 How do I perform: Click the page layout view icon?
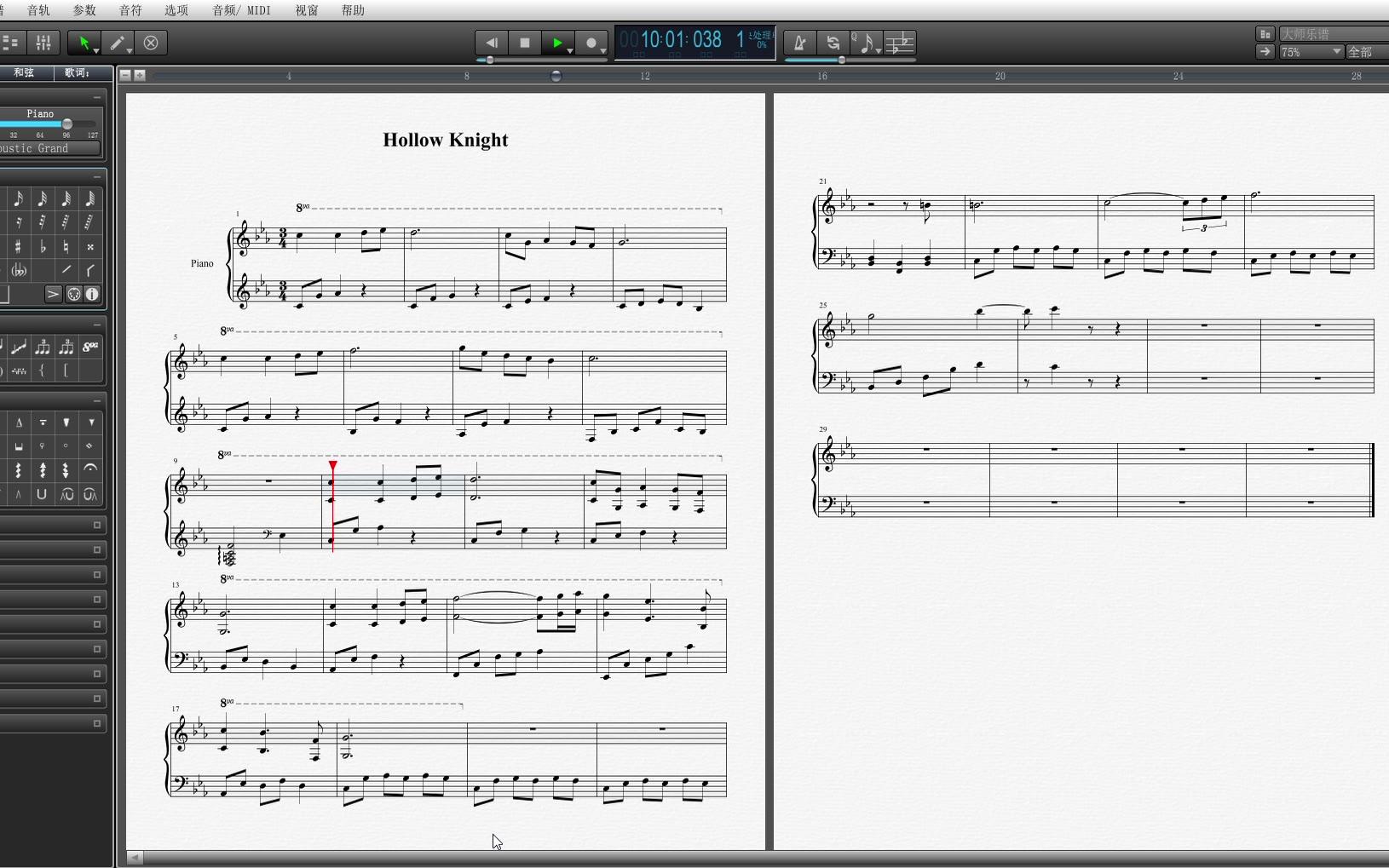tap(1265, 34)
